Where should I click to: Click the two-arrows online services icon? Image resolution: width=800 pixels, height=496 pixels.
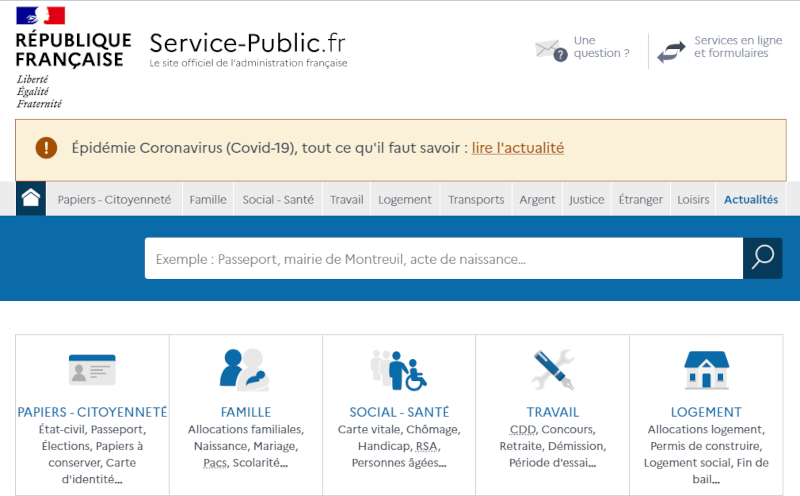click(x=671, y=52)
